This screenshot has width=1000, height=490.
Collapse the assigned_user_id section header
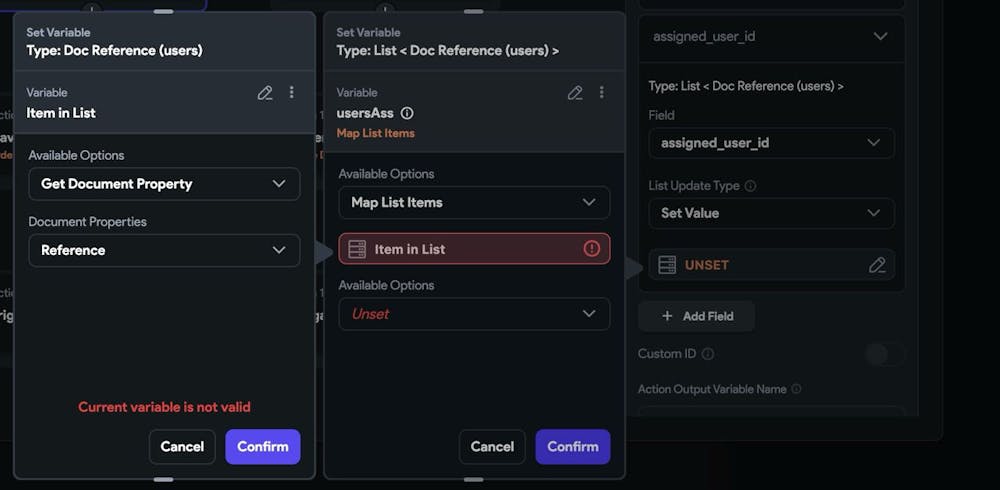coord(880,36)
